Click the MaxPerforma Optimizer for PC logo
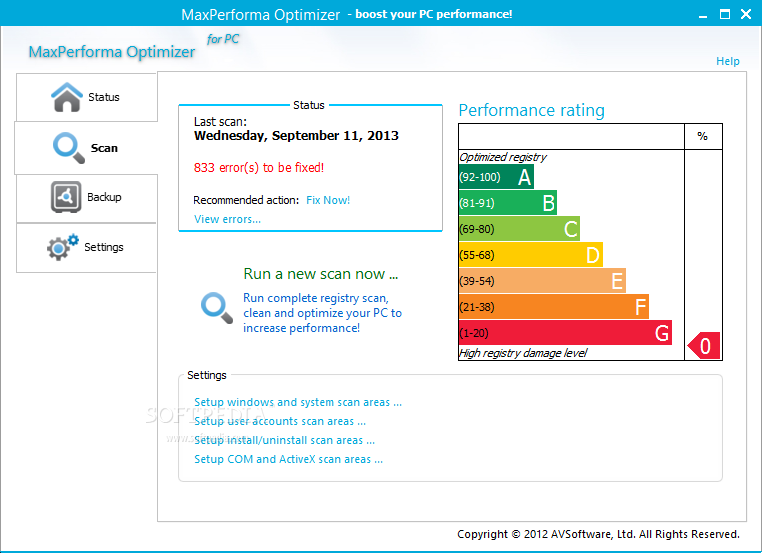762x553 pixels. point(134,47)
